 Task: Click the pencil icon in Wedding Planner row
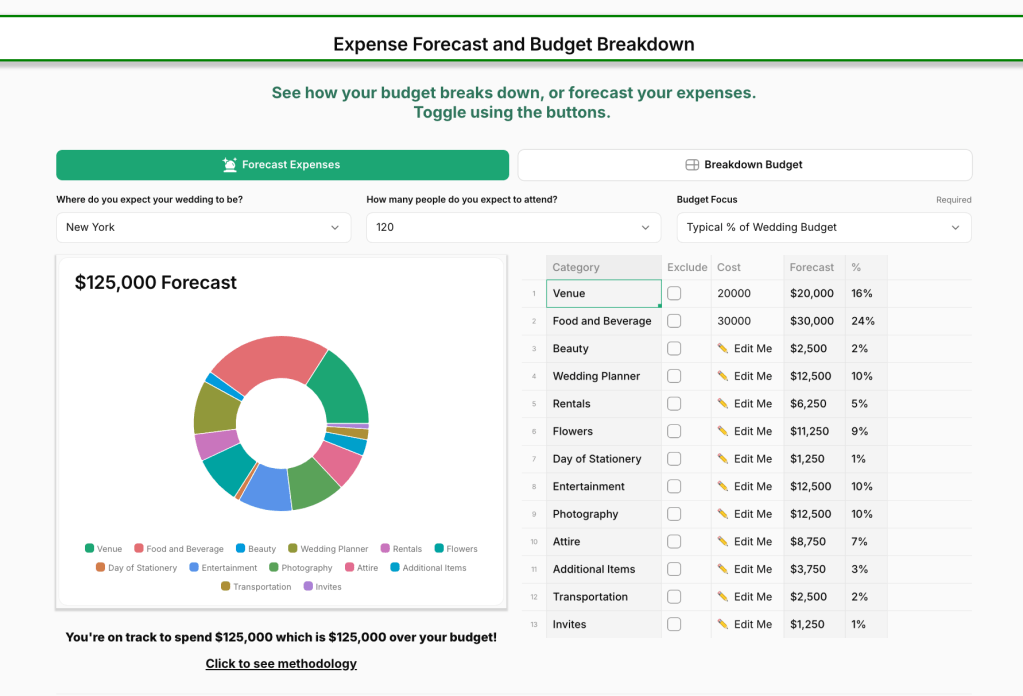[x=723, y=377]
